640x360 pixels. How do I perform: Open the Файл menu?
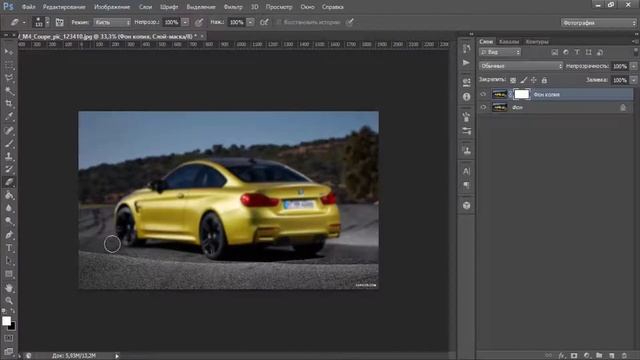click(x=28, y=7)
